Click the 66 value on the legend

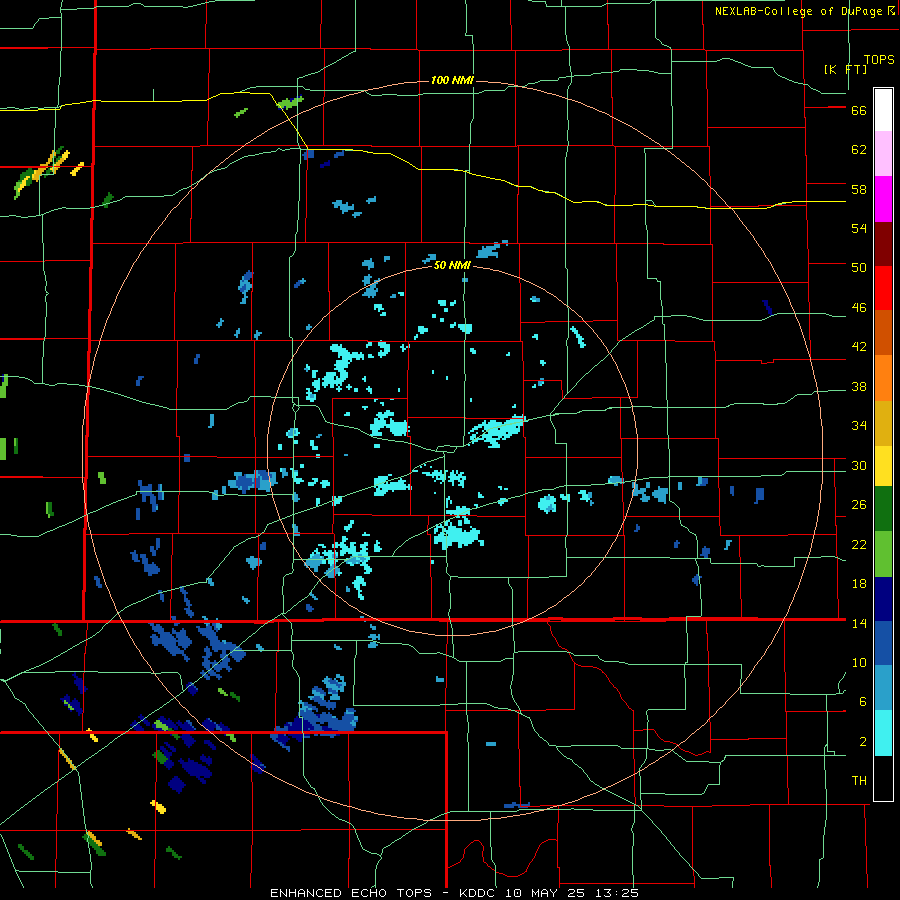tap(859, 111)
